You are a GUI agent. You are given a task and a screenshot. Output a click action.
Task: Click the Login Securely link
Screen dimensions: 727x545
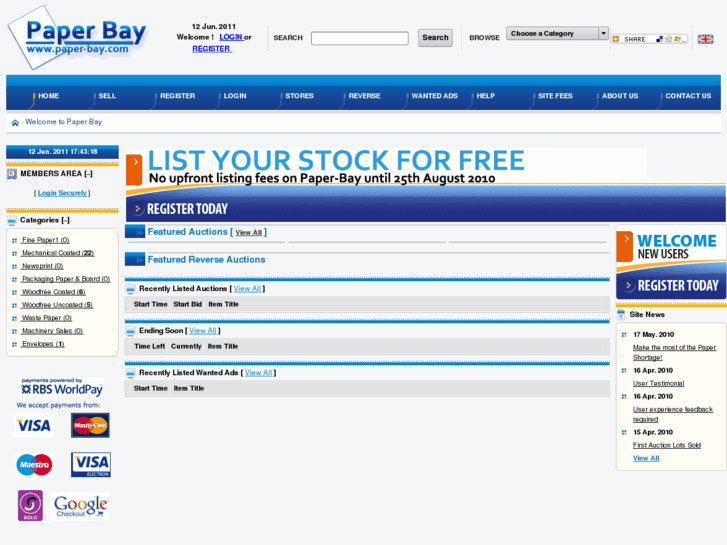[62, 193]
